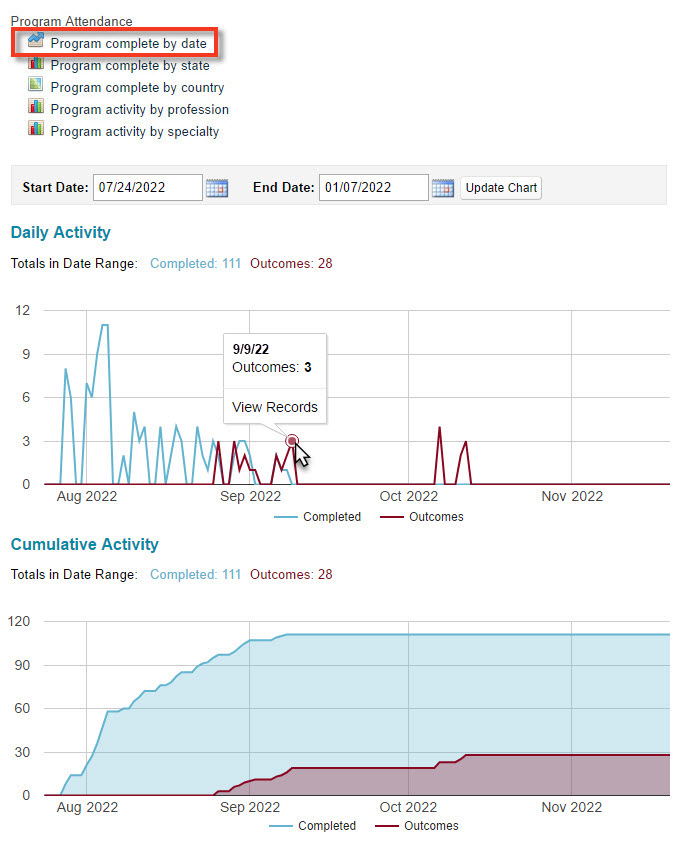Toggle Completed series in Cumulative Activity legend

tap(313, 826)
